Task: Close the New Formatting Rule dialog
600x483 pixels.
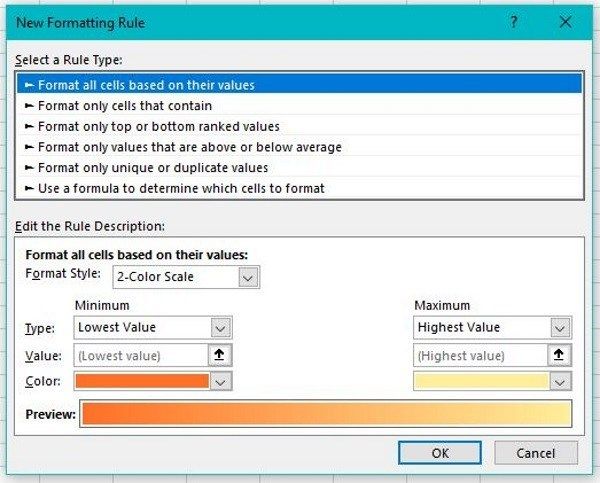Action: (566, 22)
